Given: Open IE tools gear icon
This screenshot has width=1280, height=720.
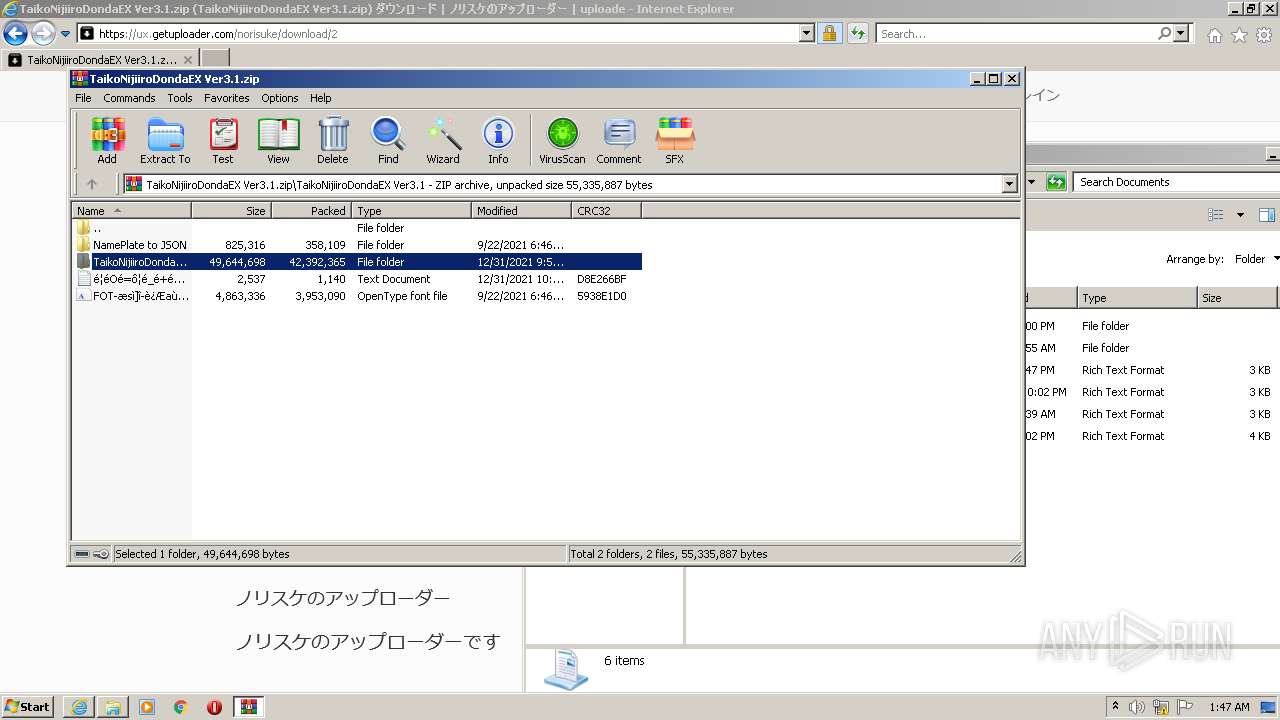Looking at the screenshot, I should 1264,35.
